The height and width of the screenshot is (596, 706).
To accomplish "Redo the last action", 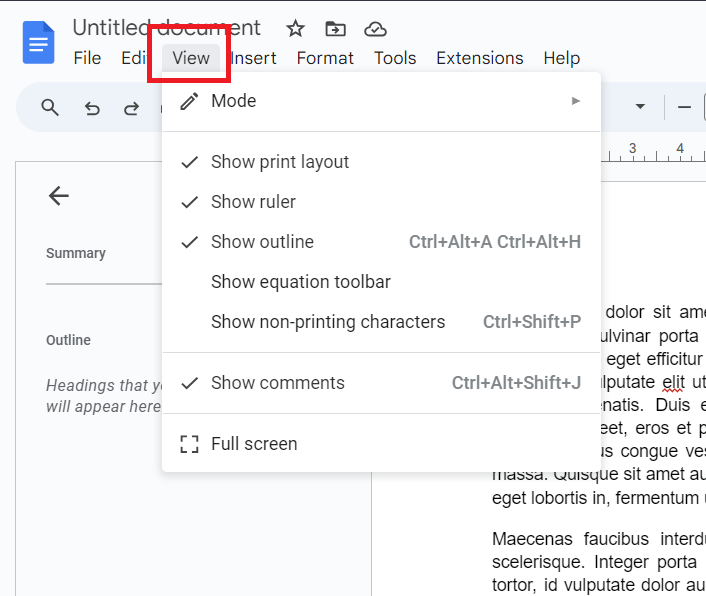I will pyautogui.click(x=131, y=108).
